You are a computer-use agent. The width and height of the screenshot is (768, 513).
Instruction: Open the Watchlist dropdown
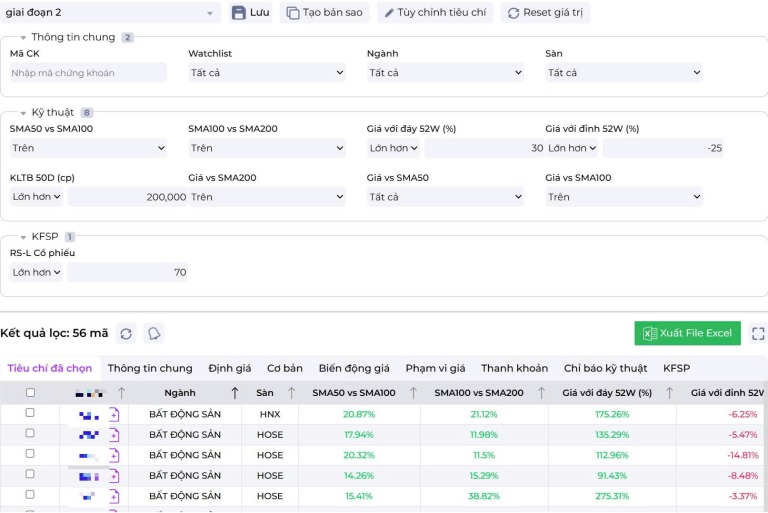click(x=266, y=73)
